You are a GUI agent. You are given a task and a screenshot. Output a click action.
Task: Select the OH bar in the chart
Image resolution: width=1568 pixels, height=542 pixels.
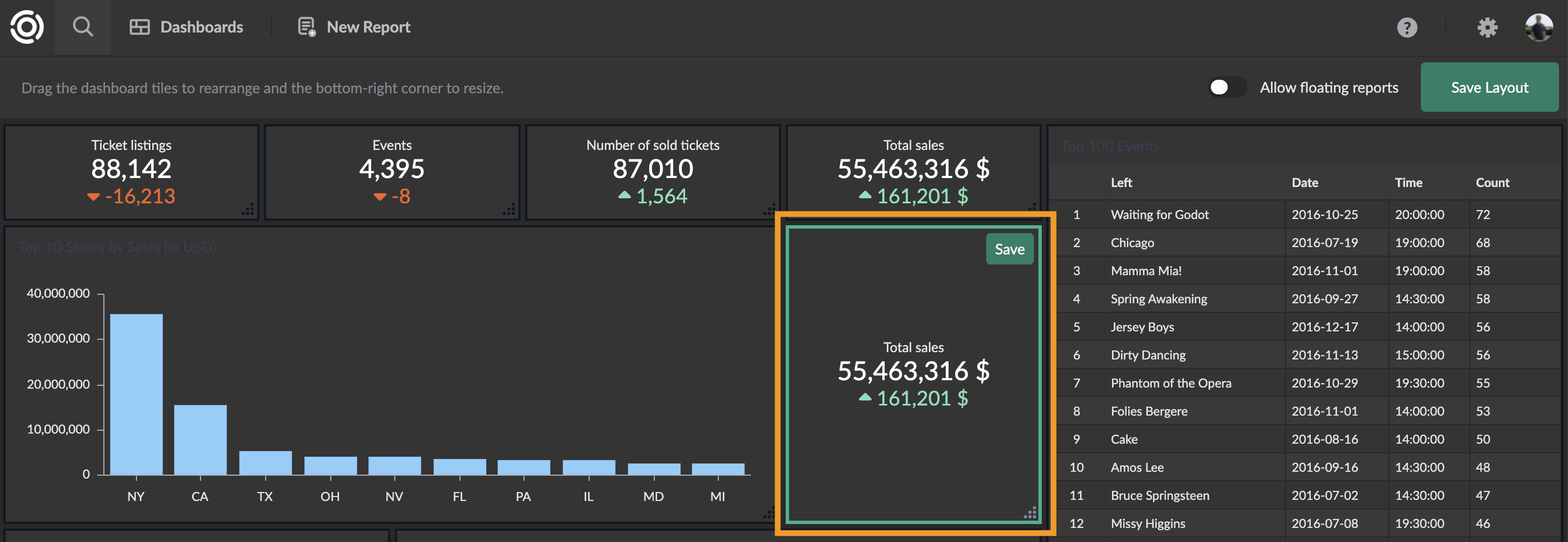click(331, 465)
